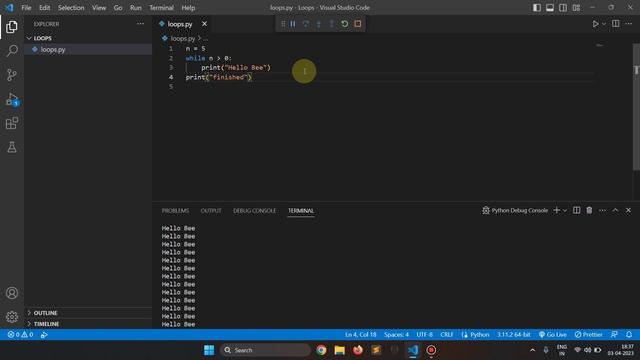Create a new terminal with plus

pos(556,210)
